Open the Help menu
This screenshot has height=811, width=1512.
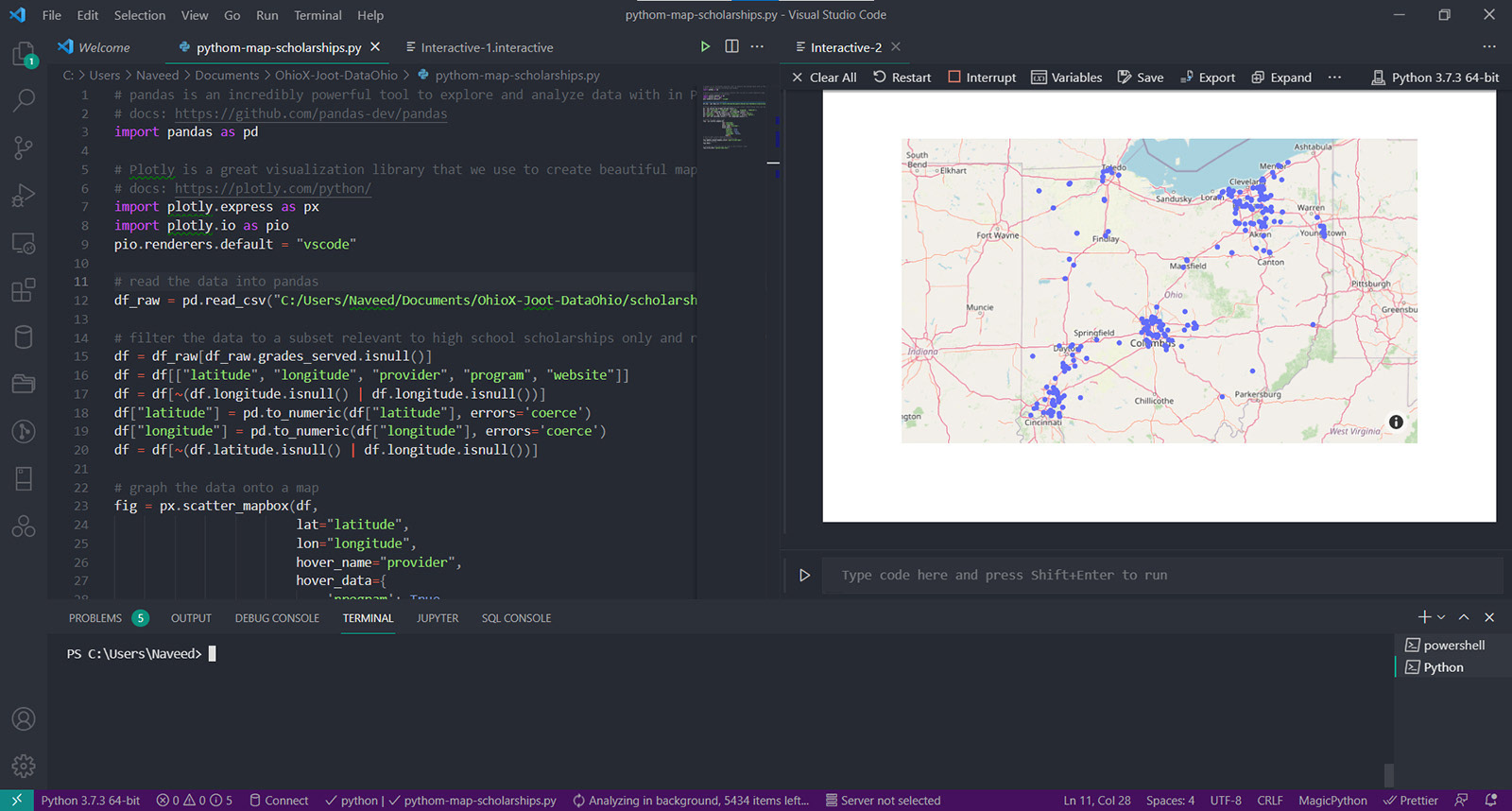(370, 15)
